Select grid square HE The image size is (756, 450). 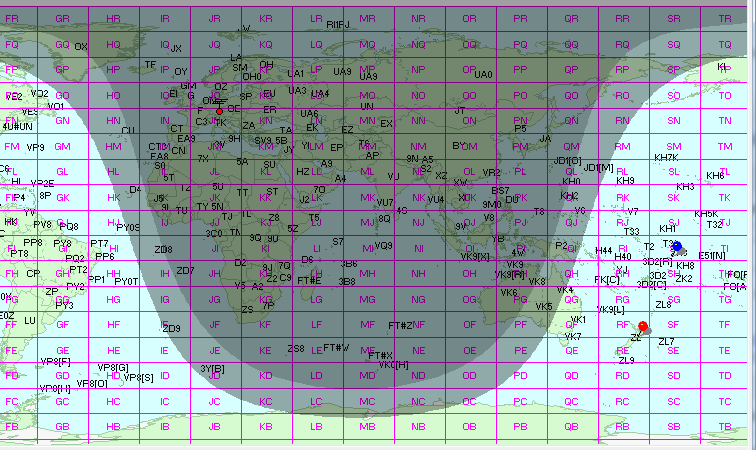(x=112, y=350)
